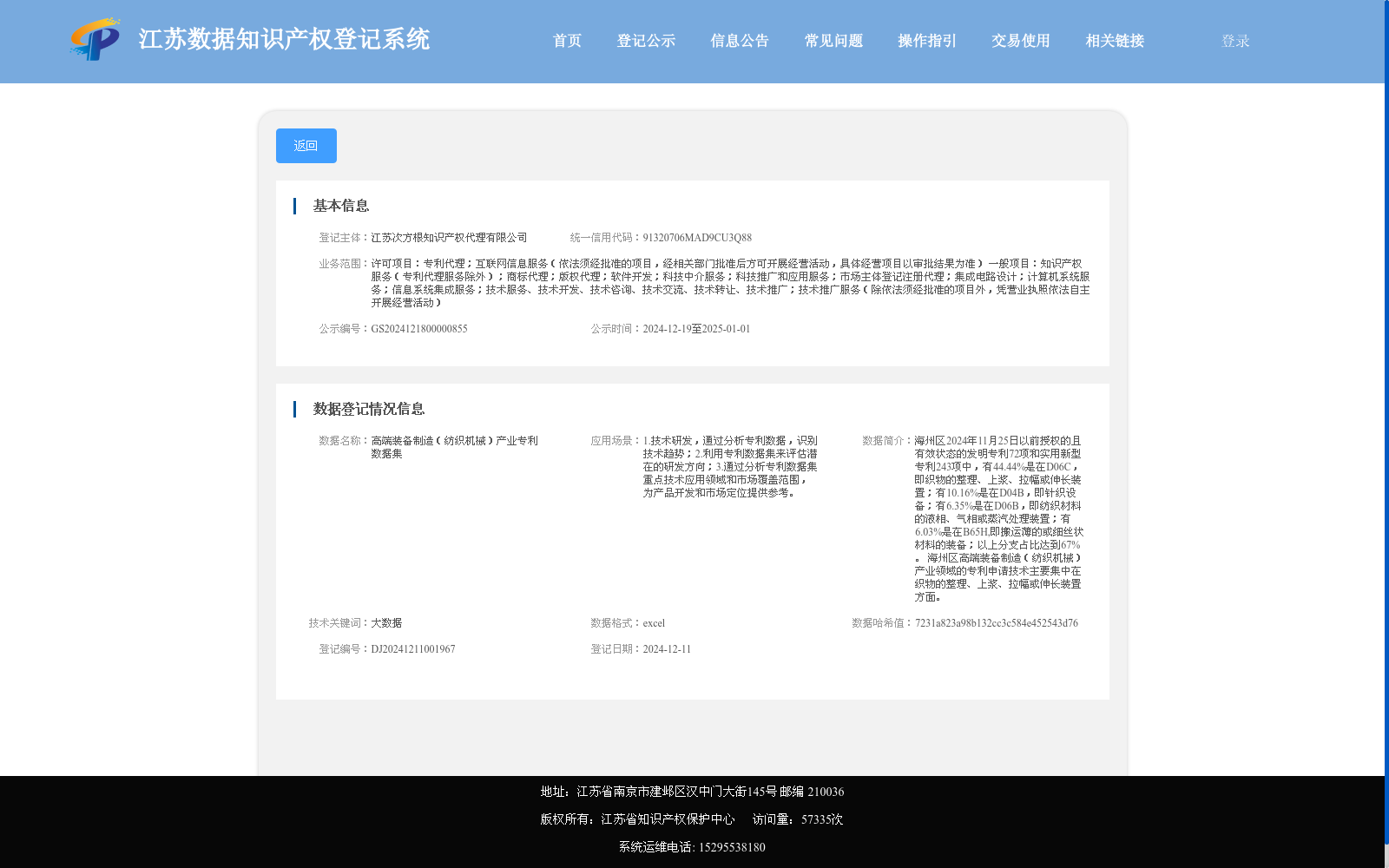Click registration number DJ20241211001967
1389x868 pixels.
point(413,649)
